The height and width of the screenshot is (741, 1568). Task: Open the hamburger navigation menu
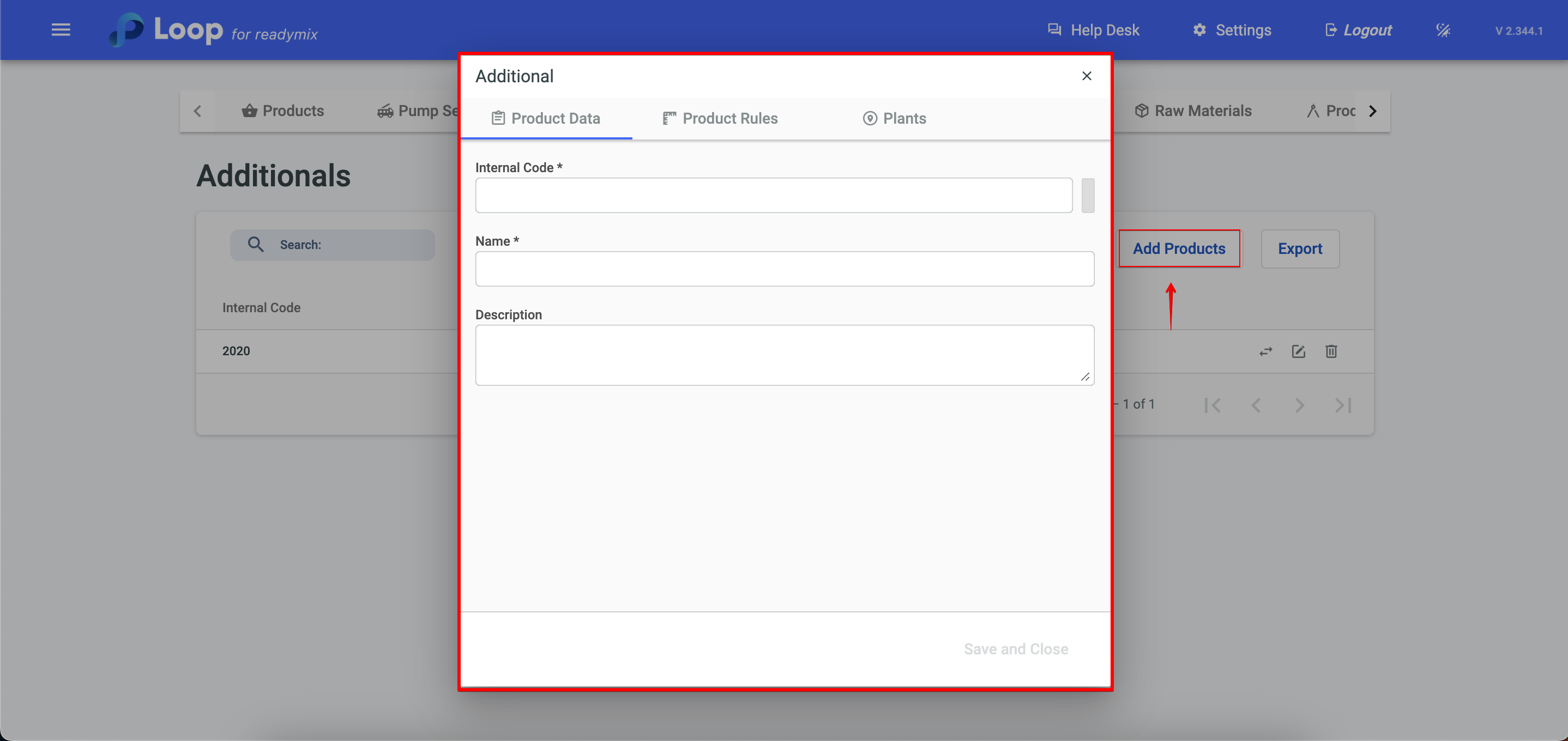pyautogui.click(x=61, y=30)
